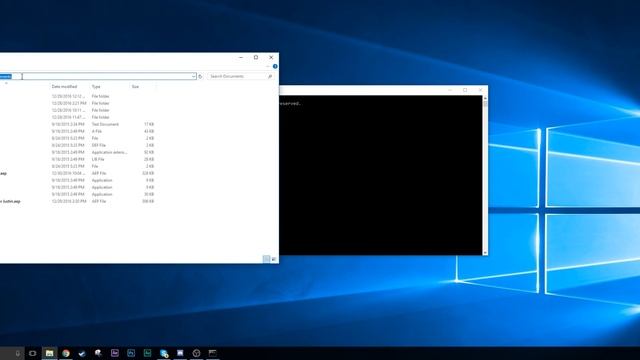This screenshot has width=640, height=360.
Task: Switch to Command Prompt via its taskbar icon
Action: [x=213, y=353]
